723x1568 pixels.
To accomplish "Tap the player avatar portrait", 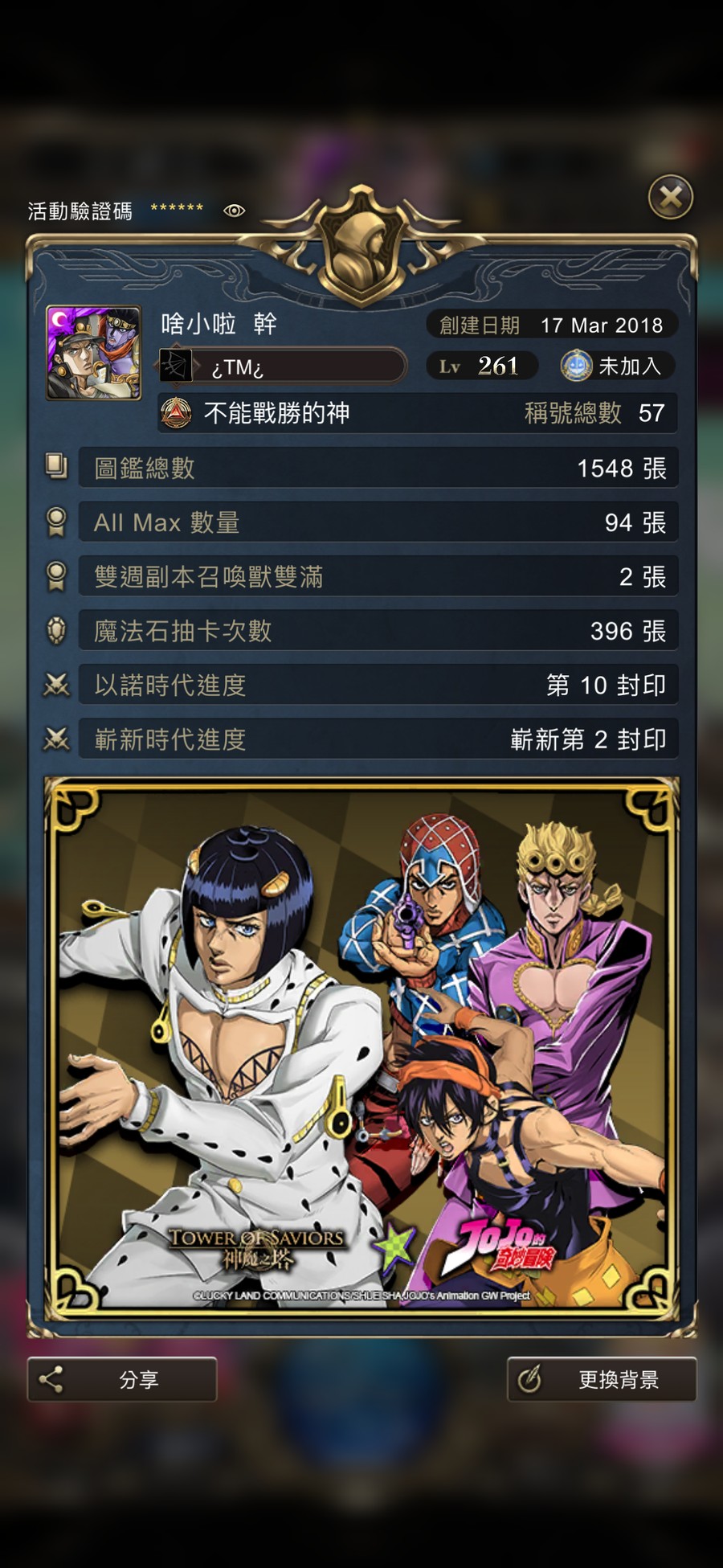I will (x=94, y=353).
